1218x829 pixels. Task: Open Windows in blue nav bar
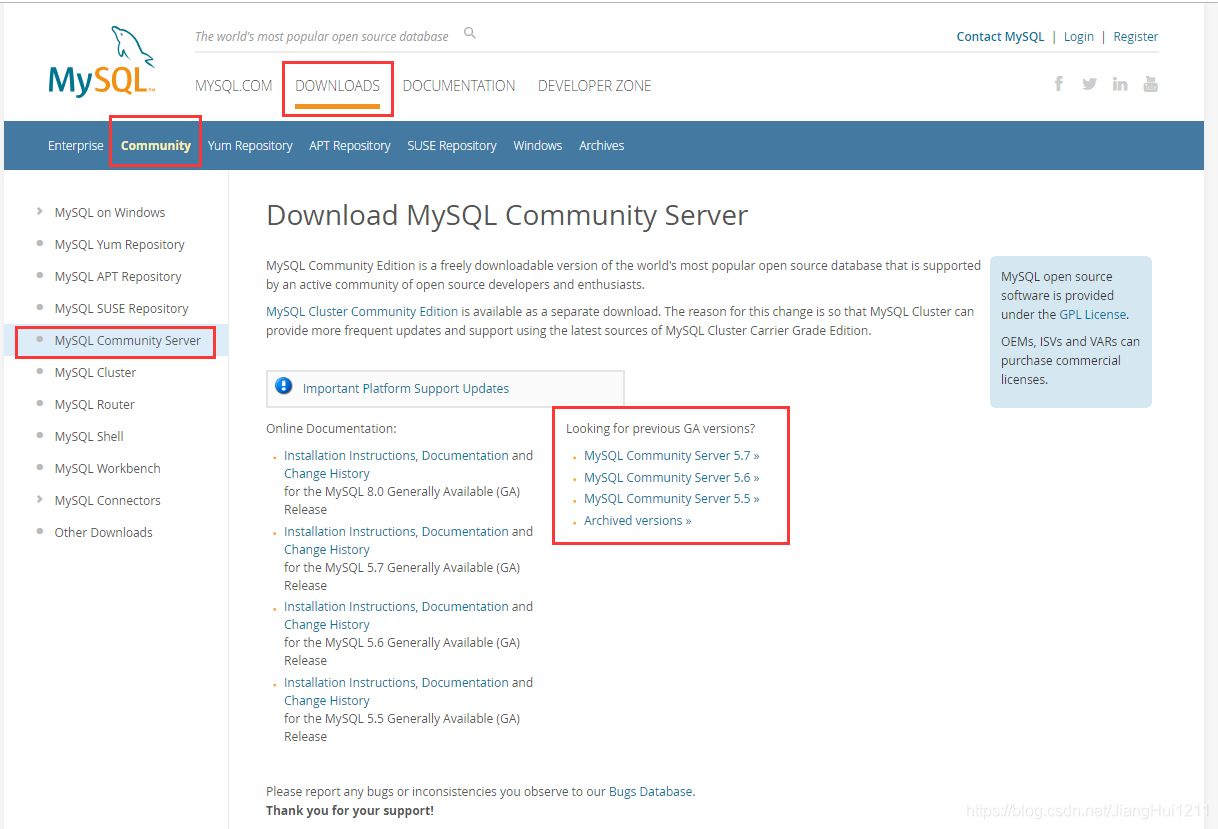pyautogui.click(x=538, y=146)
